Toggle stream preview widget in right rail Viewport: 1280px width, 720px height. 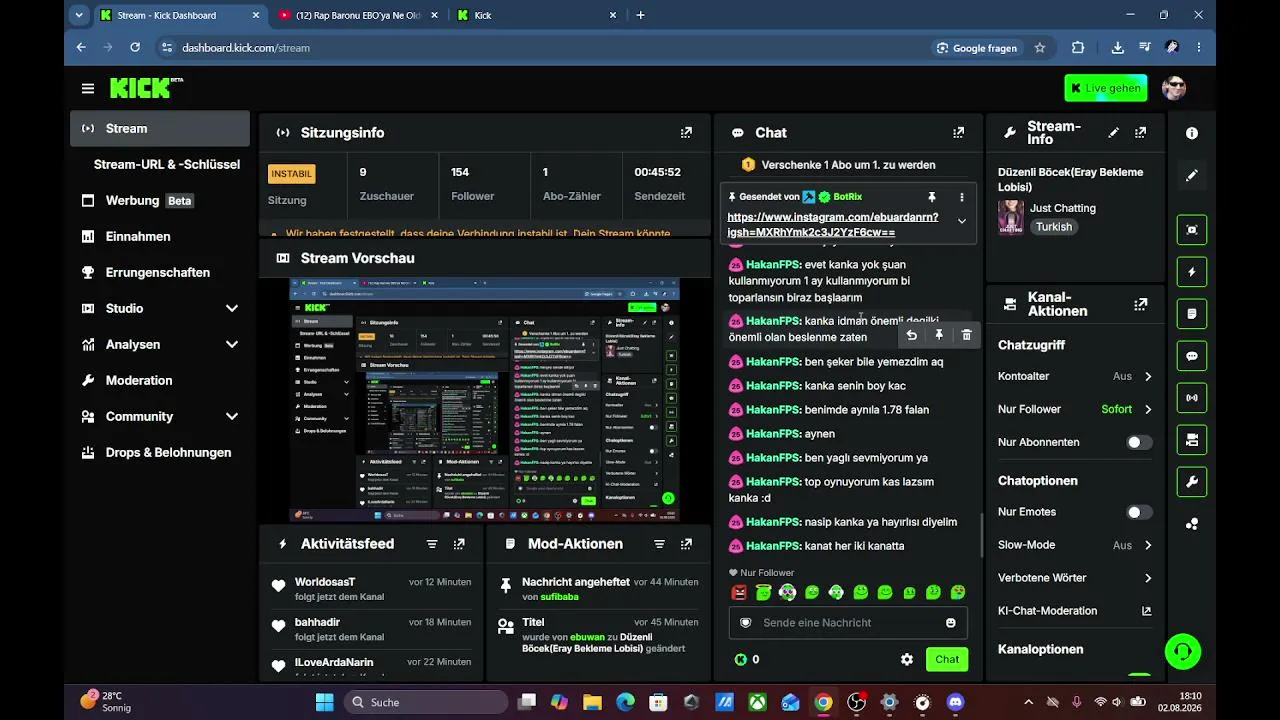1192,230
